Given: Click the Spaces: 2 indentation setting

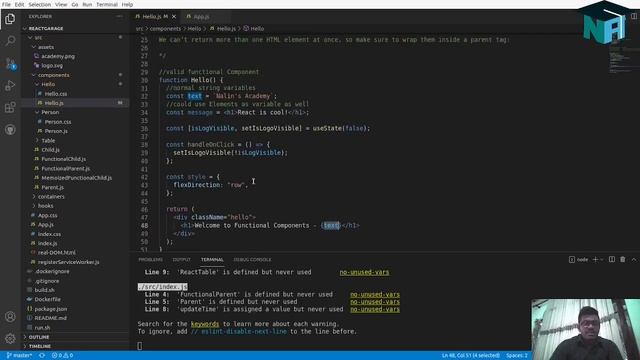Looking at the screenshot, I should 517,356.
